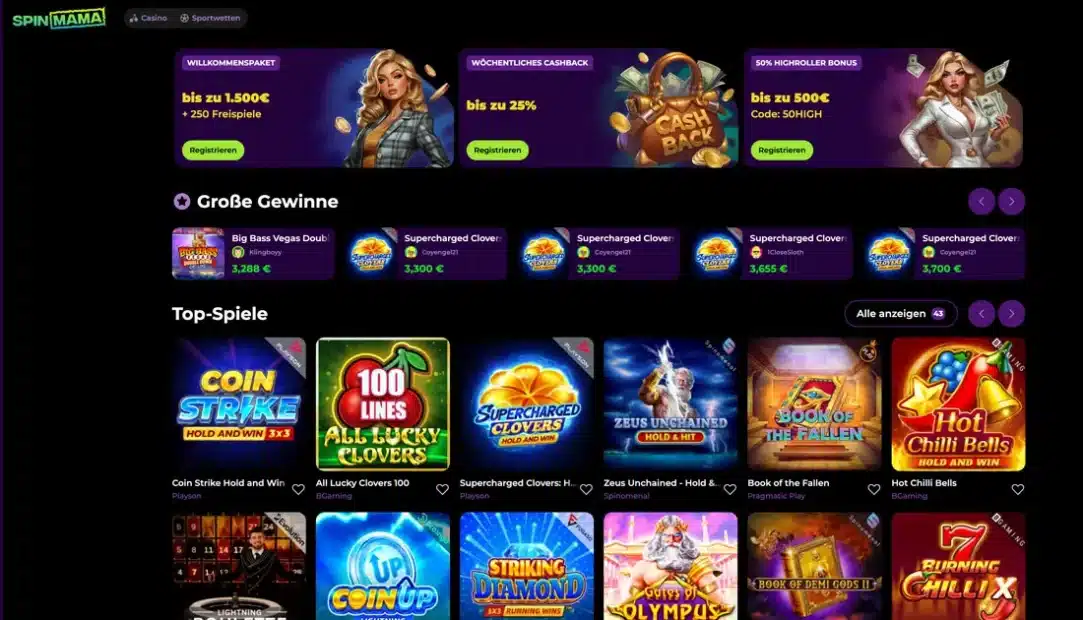The height and width of the screenshot is (620, 1083).
Task: Open the Coin Up game tile
Action: (x=383, y=566)
